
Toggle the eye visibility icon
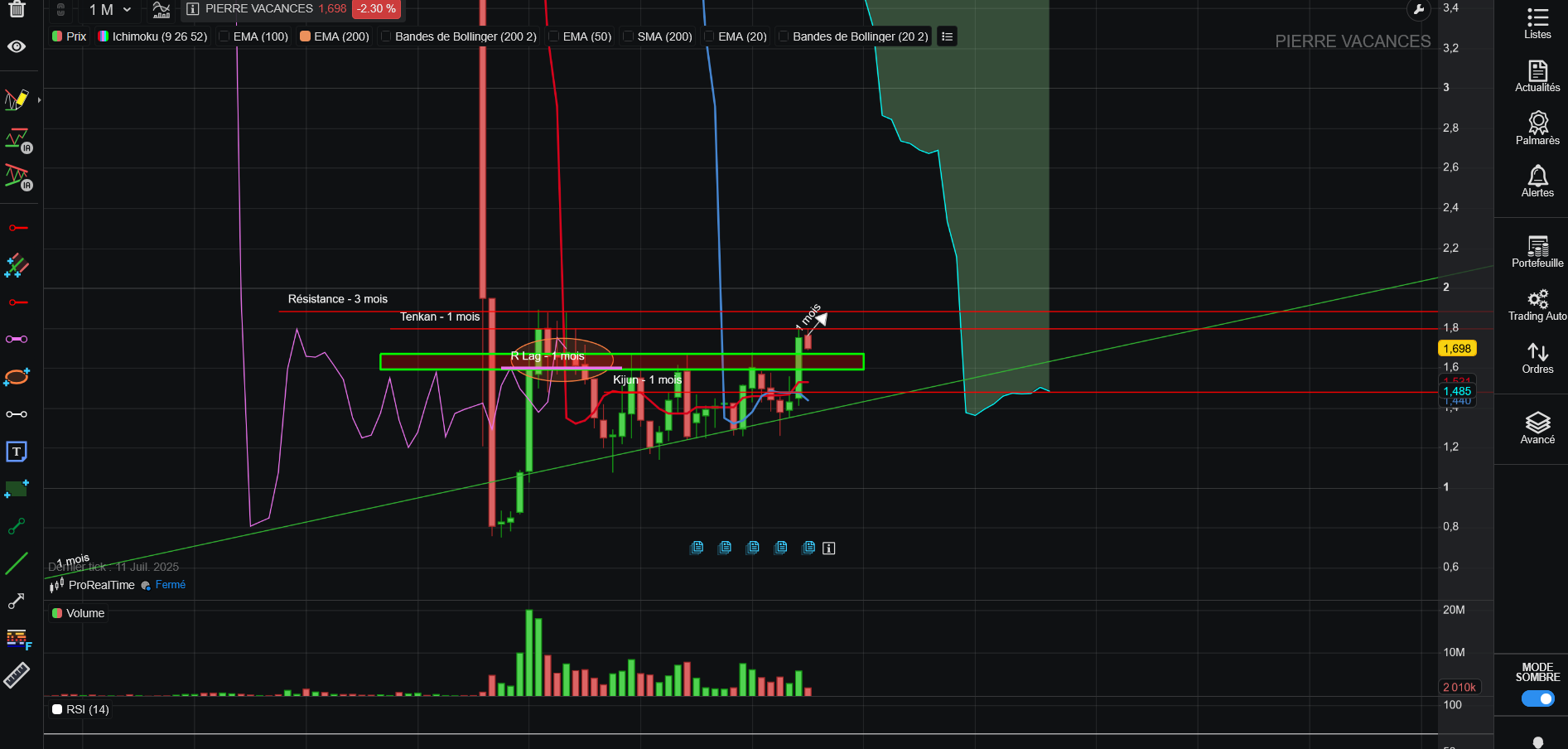pyautogui.click(x=17, y=46)
